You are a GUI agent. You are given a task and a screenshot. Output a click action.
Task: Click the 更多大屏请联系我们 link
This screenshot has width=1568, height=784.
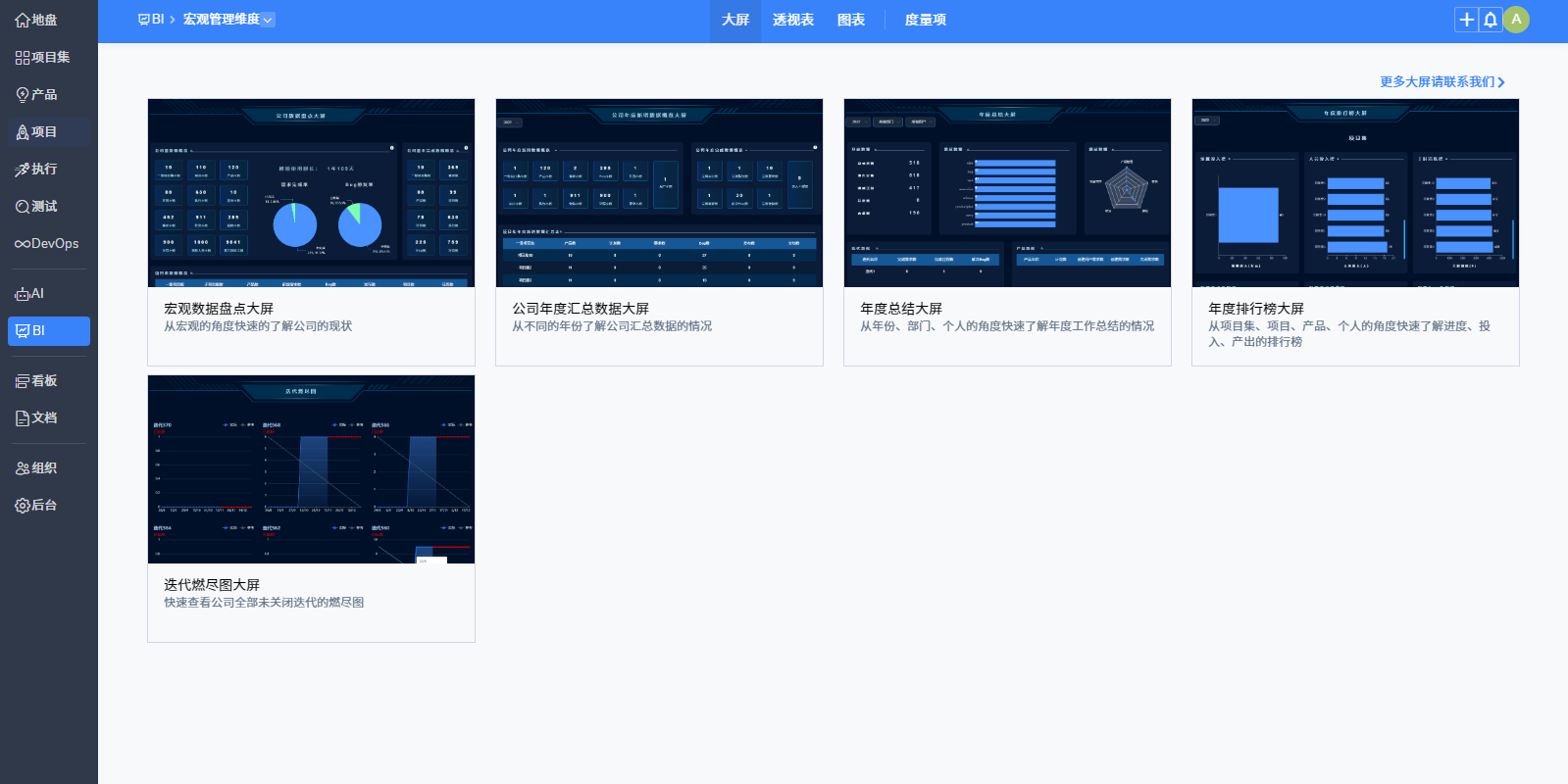(x=1442, y=82)
